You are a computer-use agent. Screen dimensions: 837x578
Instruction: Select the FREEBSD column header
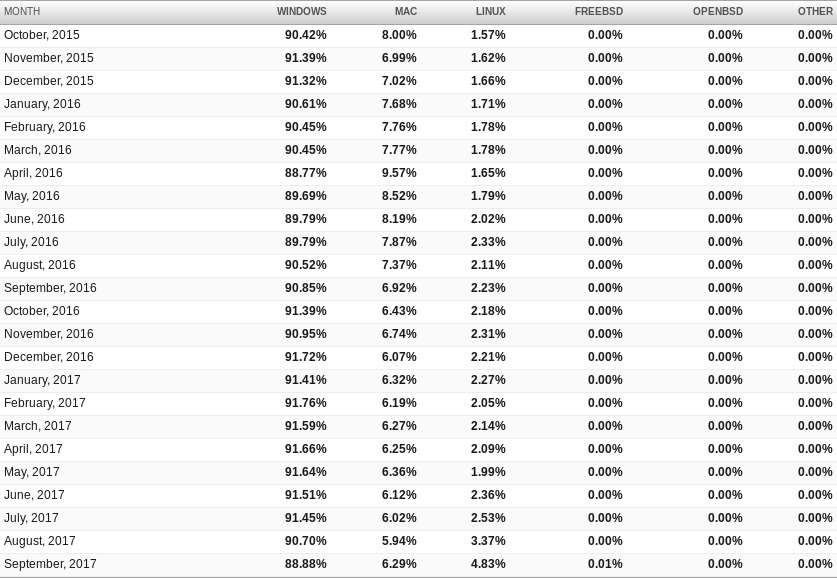tap(598, 11)
